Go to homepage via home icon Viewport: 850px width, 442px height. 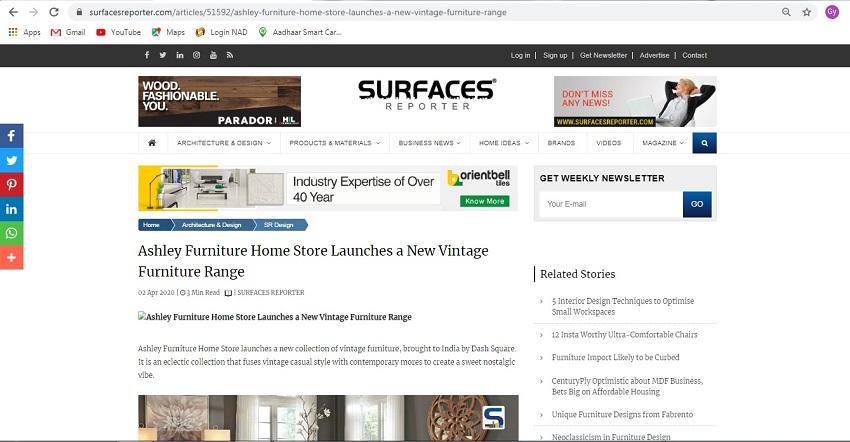pyautogui.click(x=152, y=143)
